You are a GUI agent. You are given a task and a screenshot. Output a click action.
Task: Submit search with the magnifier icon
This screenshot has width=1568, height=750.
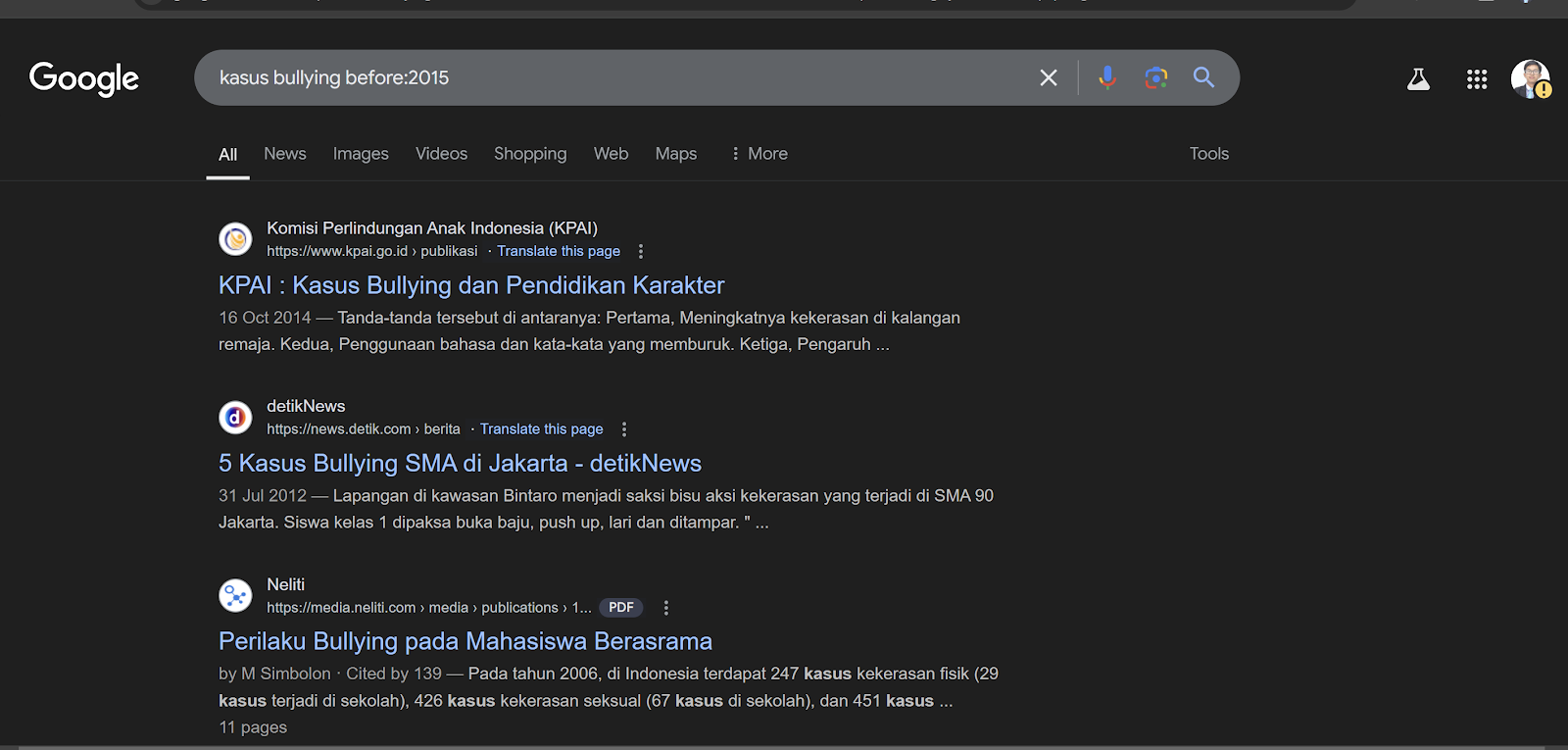[1203, 77]
